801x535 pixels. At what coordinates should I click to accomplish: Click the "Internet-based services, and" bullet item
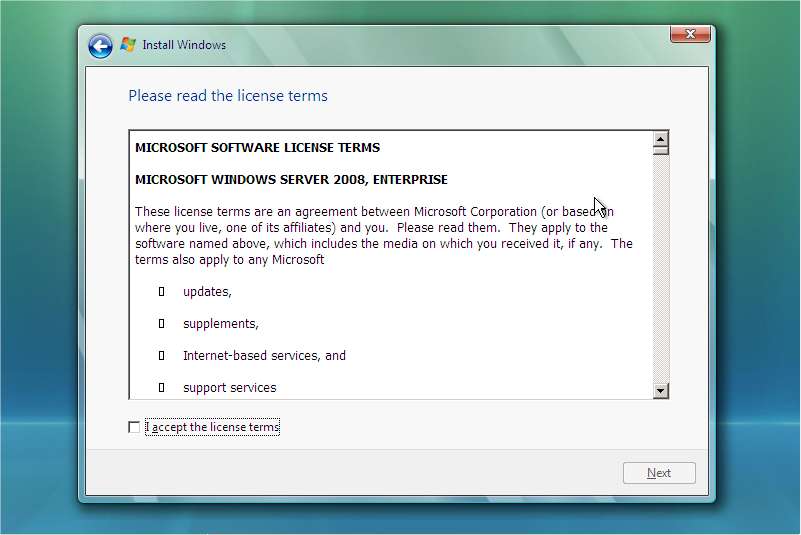264,356
